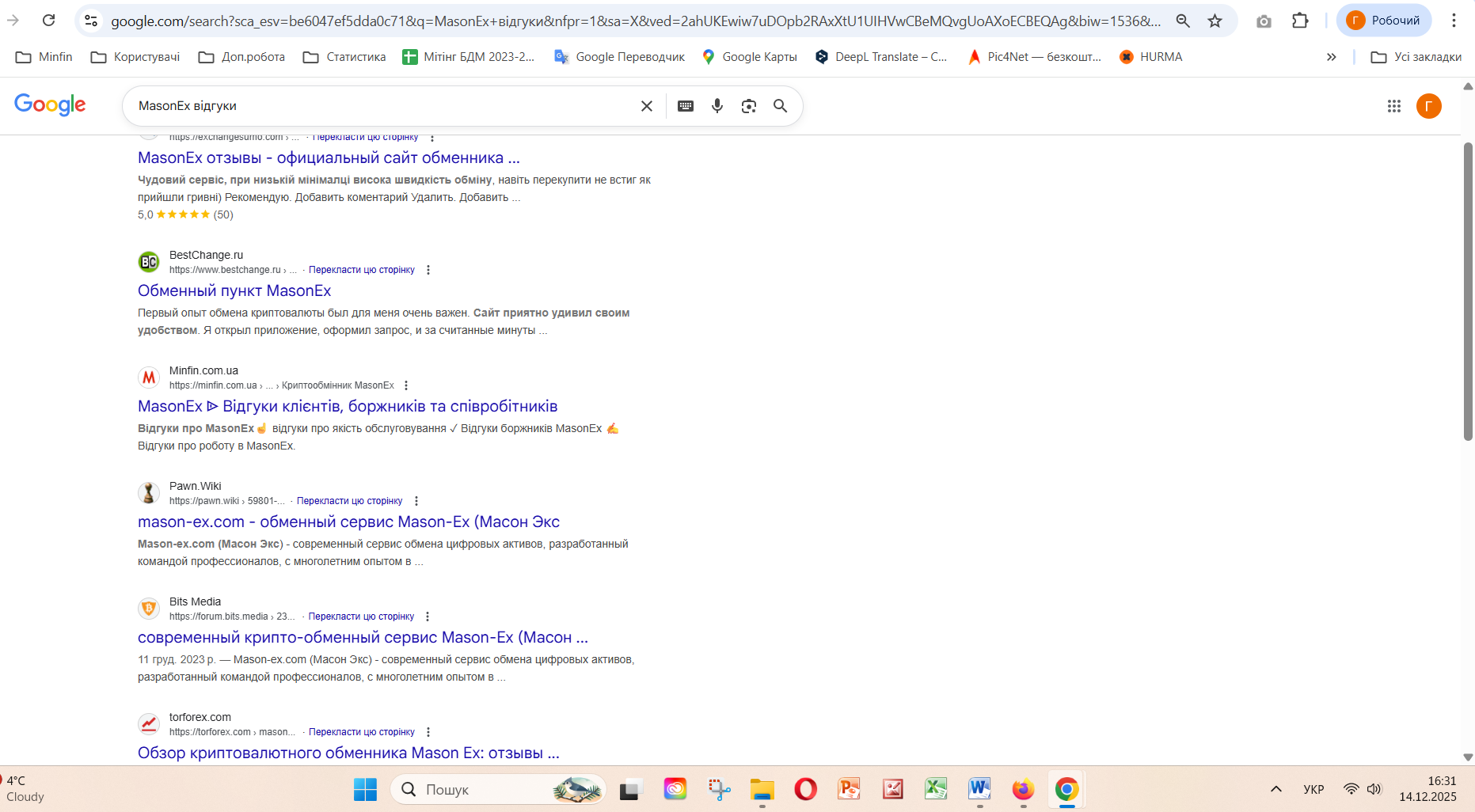Open HURMA bookmark
This screenshot has width=1475, height=812.
[1150, 57]
